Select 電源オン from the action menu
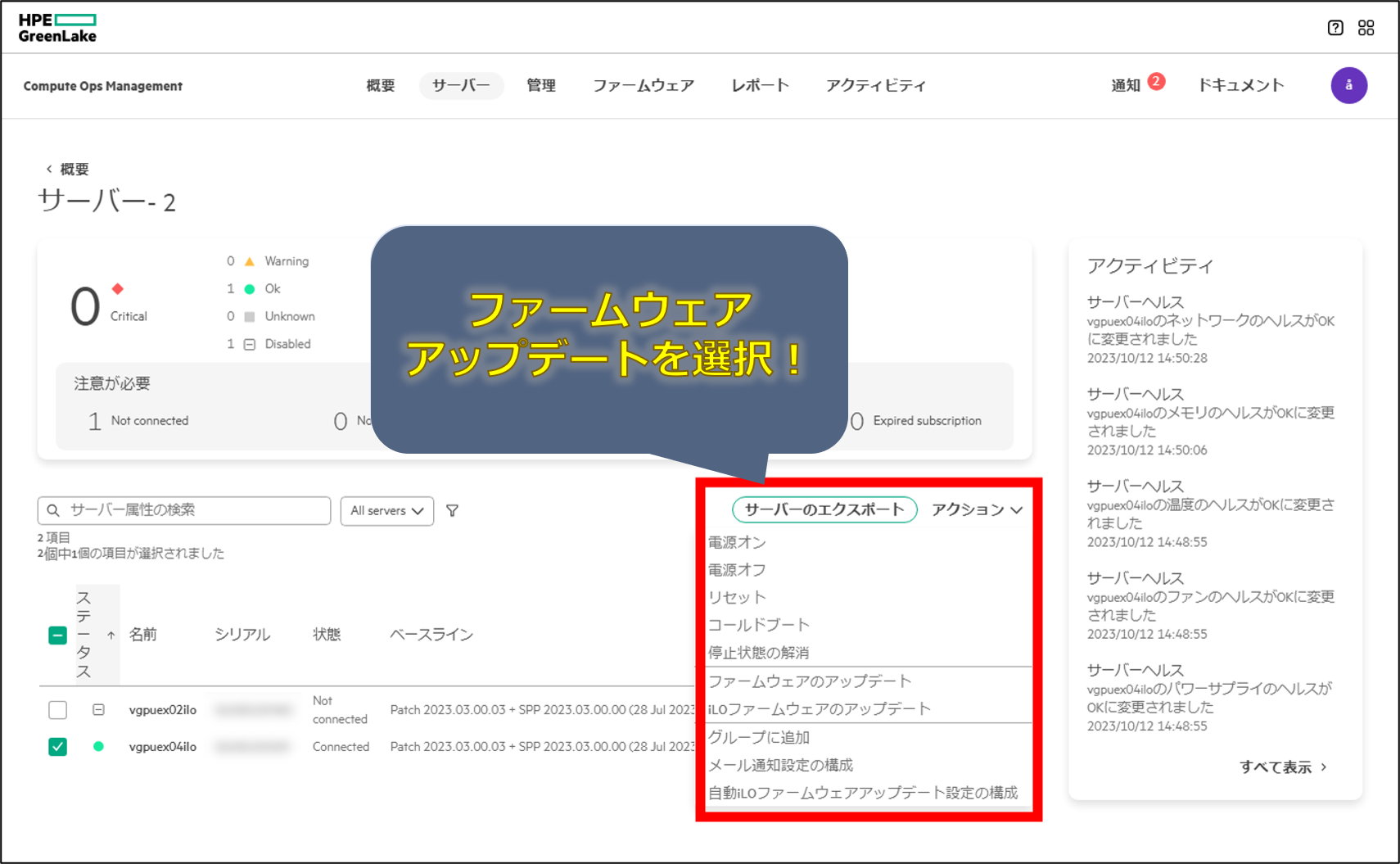 pyautogui.click(x=737, y=542)
